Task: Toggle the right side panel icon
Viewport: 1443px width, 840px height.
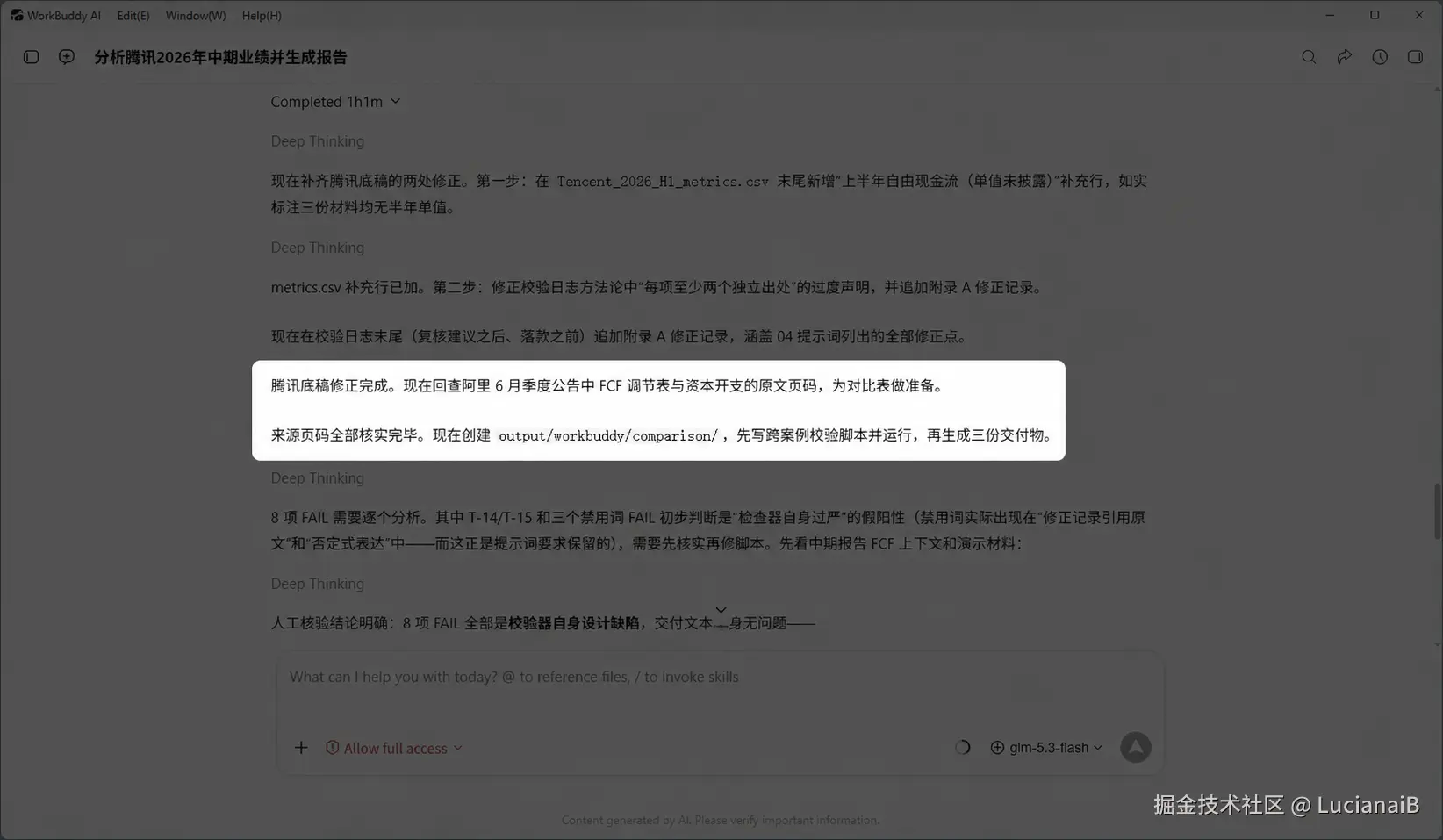Action: pos(1415,57)
